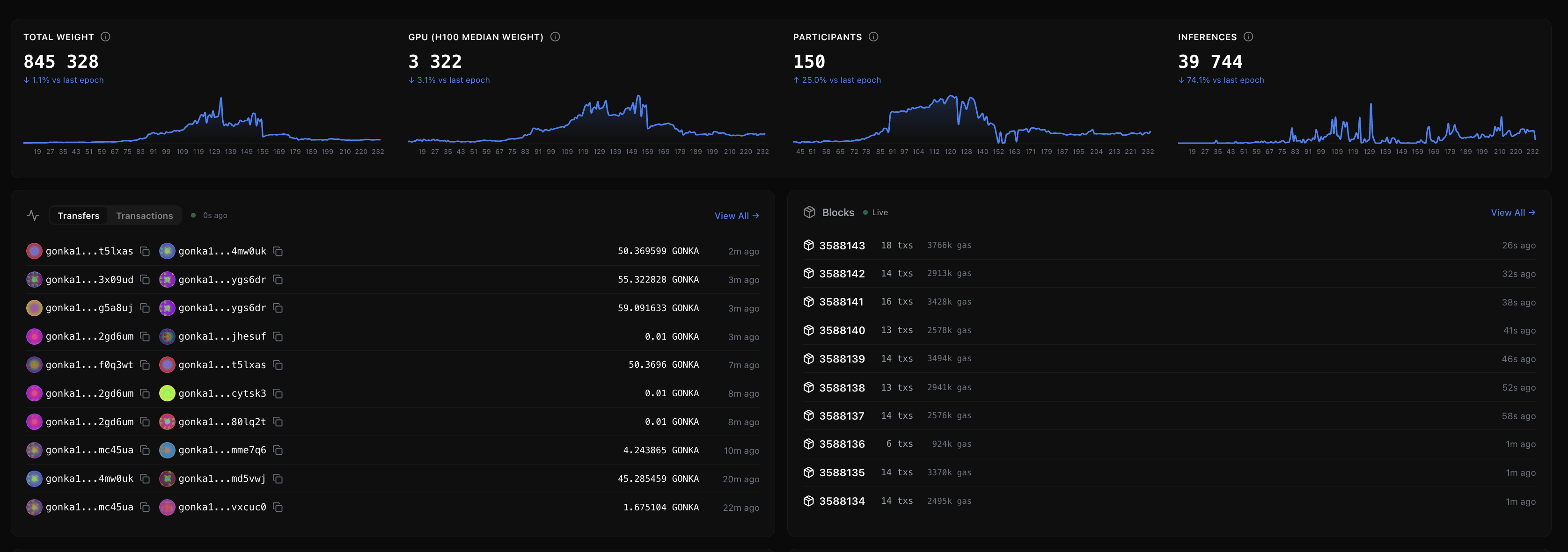This screenshot has height=552, width=1568.
Task: Open View All link for Blocks
Action: (x=1513, y=212)
